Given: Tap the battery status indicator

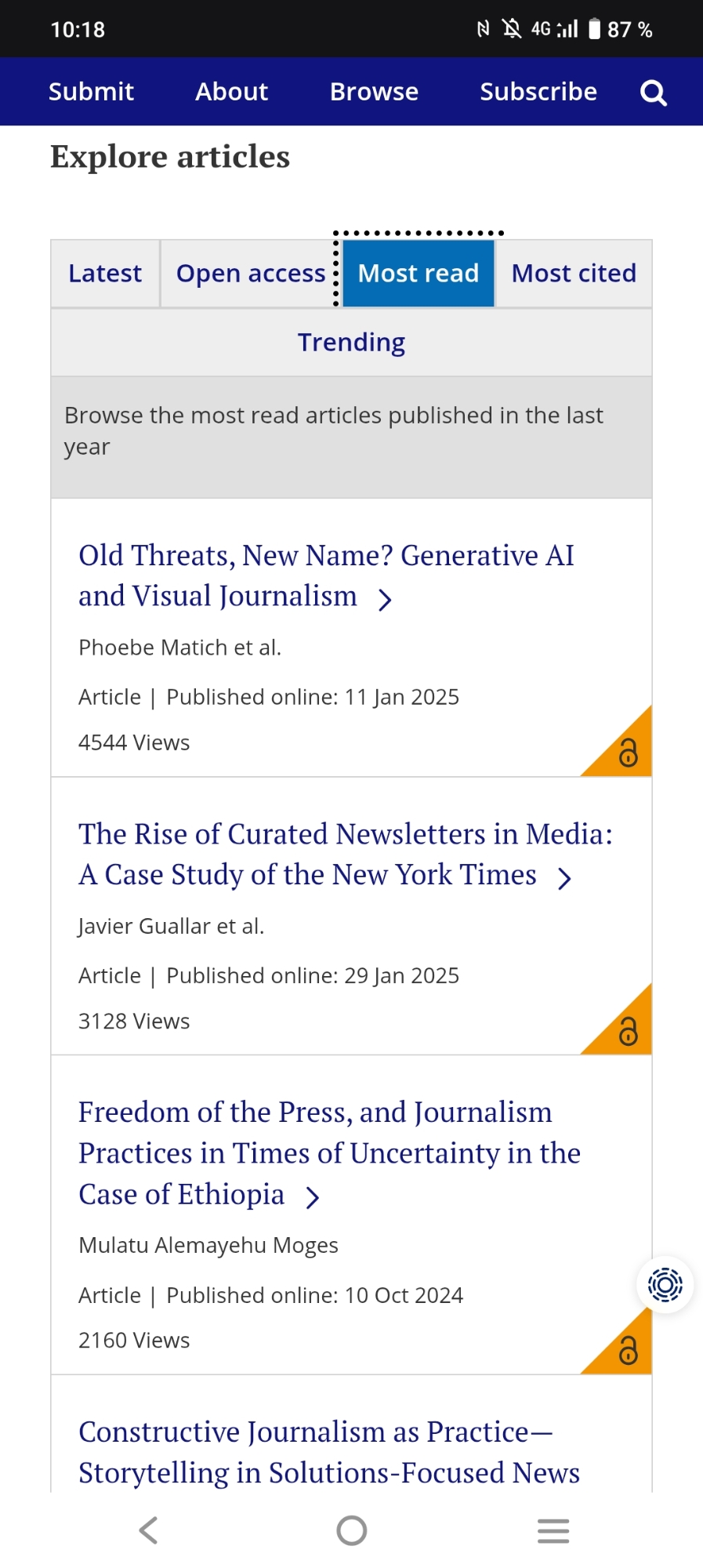Looking at the screenshot, I should (595, 30).
